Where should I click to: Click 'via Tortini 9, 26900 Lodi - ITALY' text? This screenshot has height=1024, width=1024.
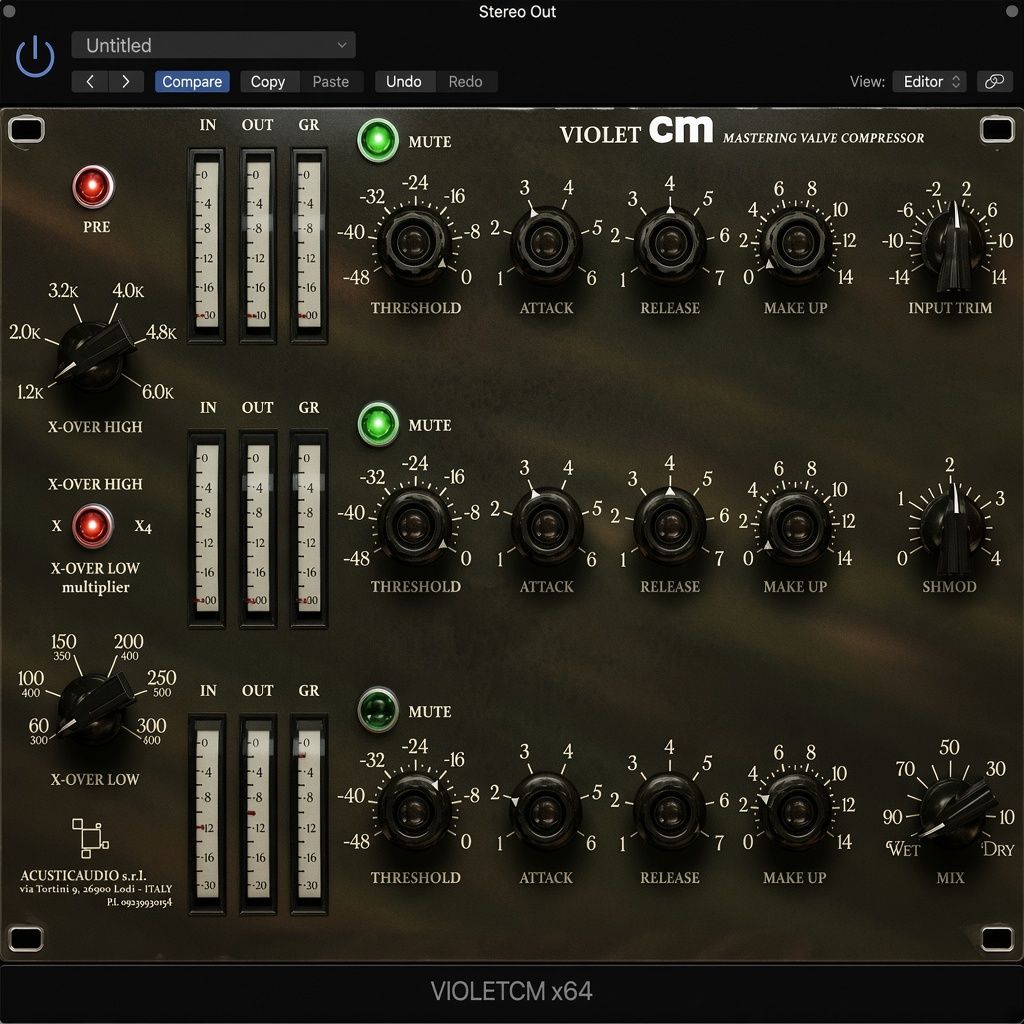[x=96, y=889]
